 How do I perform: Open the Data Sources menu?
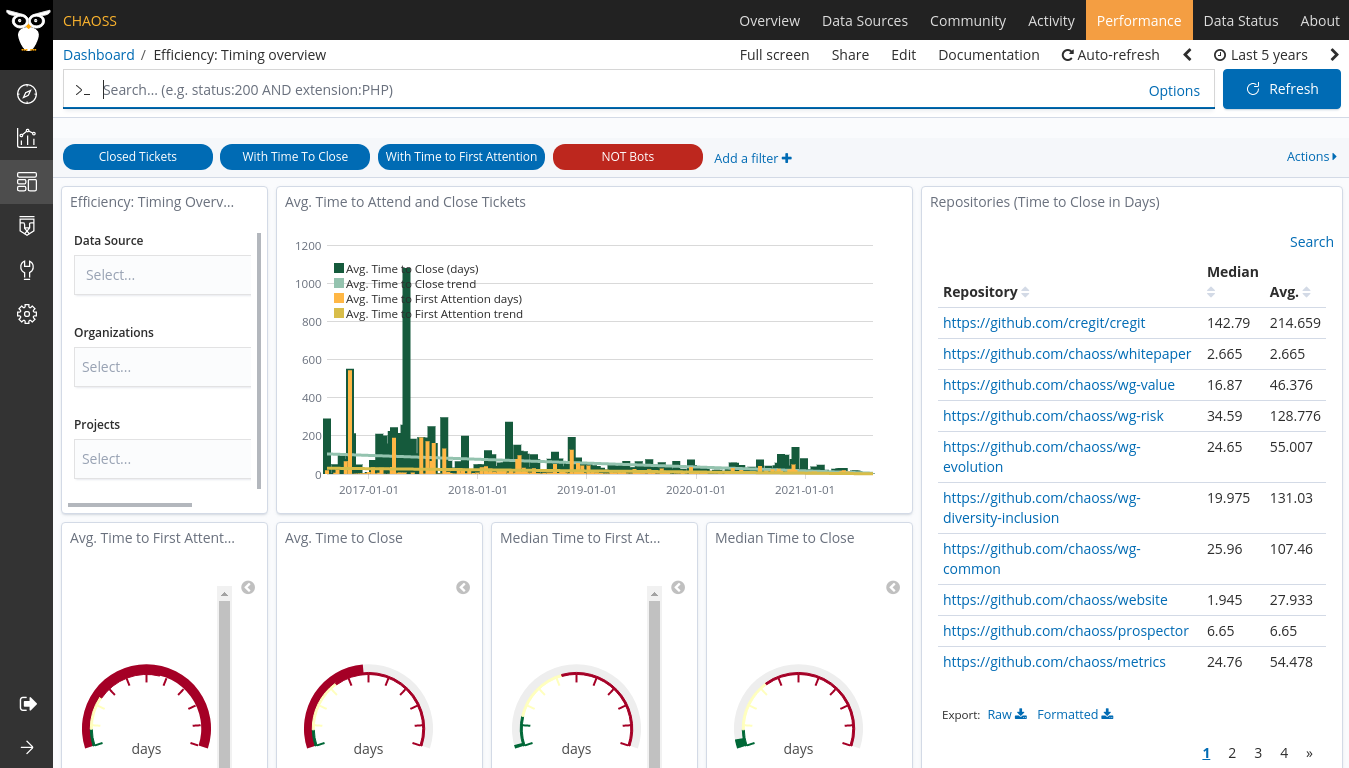pyautogui.click(x=865, y=20)
